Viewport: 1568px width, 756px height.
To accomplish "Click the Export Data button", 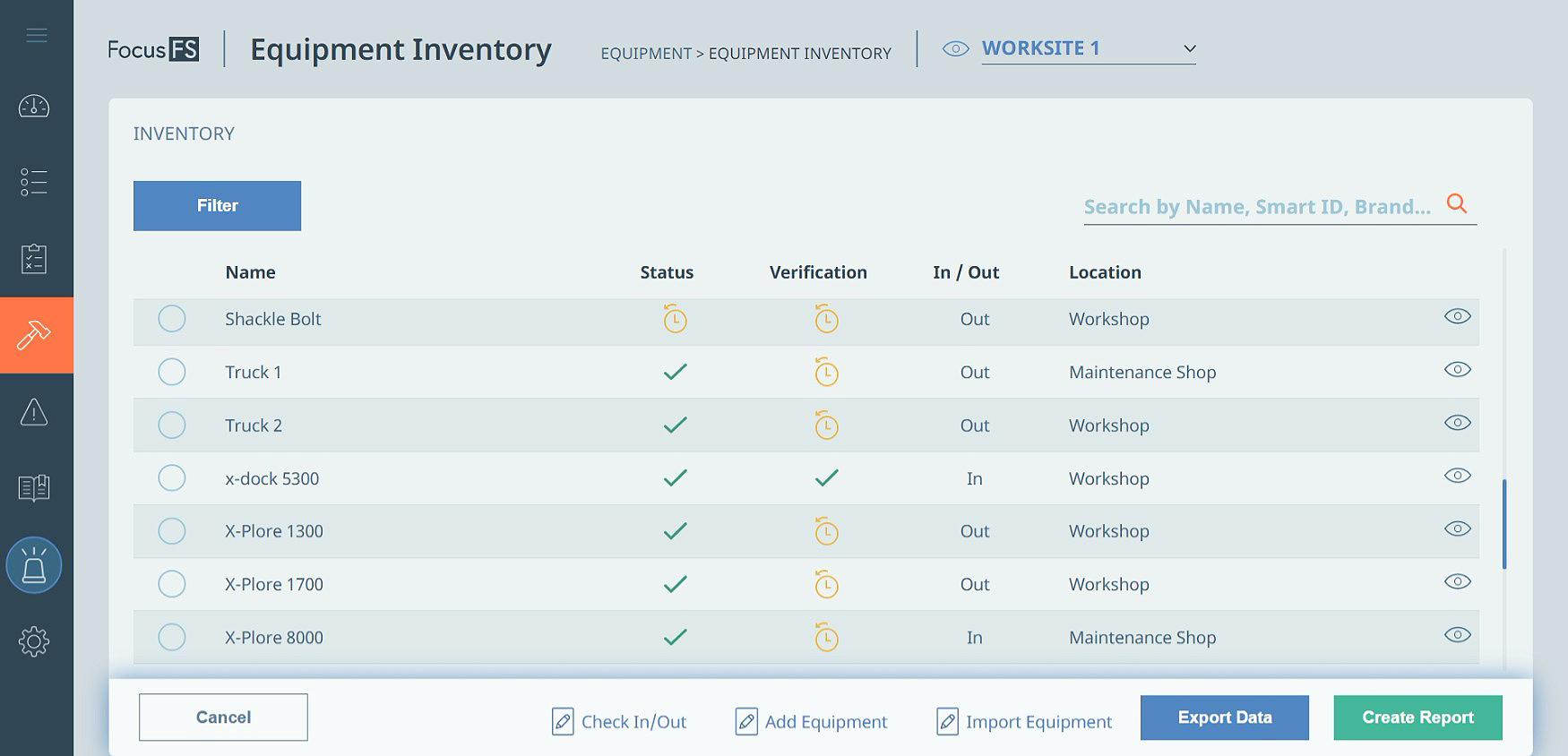I will coord(1224,717).
